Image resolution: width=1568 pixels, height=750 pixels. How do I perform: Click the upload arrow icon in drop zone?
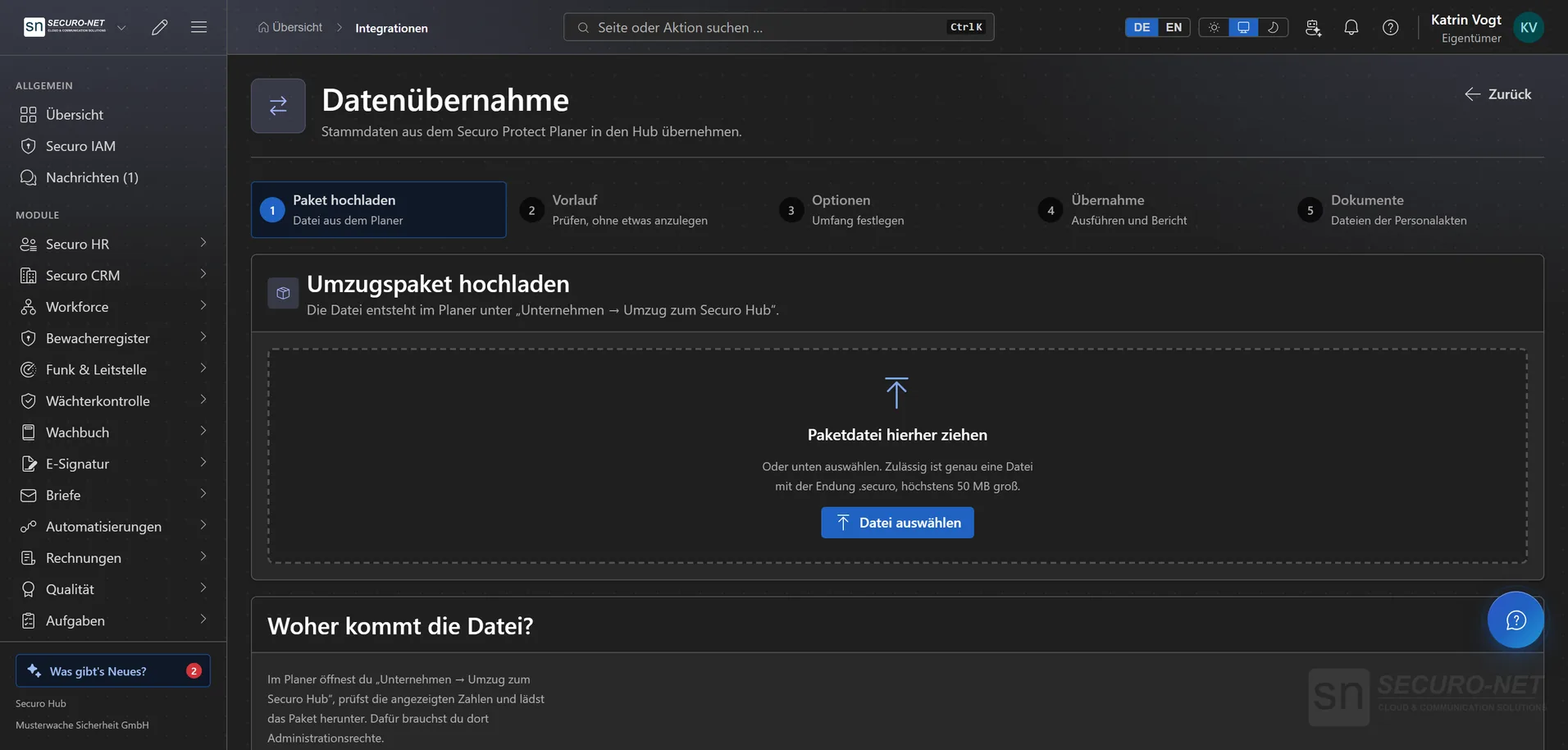pyautogui.click(x=896, y=392)
